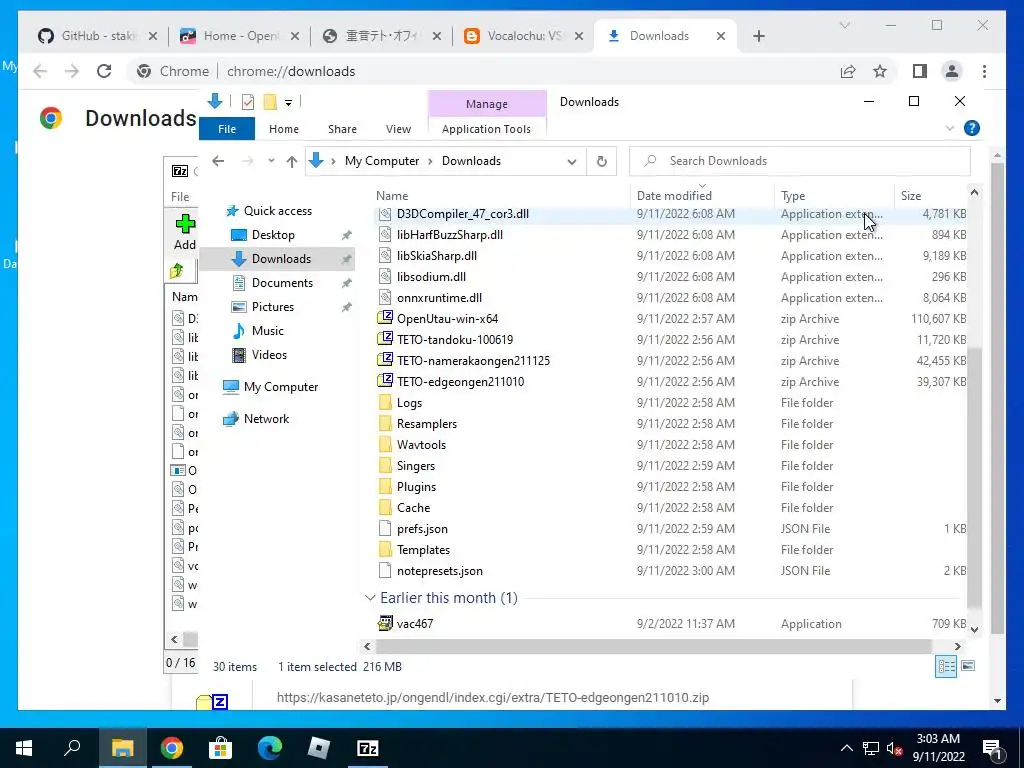This screenshot has width=1024, height=768.
Task: Select the Plugins folder
Action: 416,487
